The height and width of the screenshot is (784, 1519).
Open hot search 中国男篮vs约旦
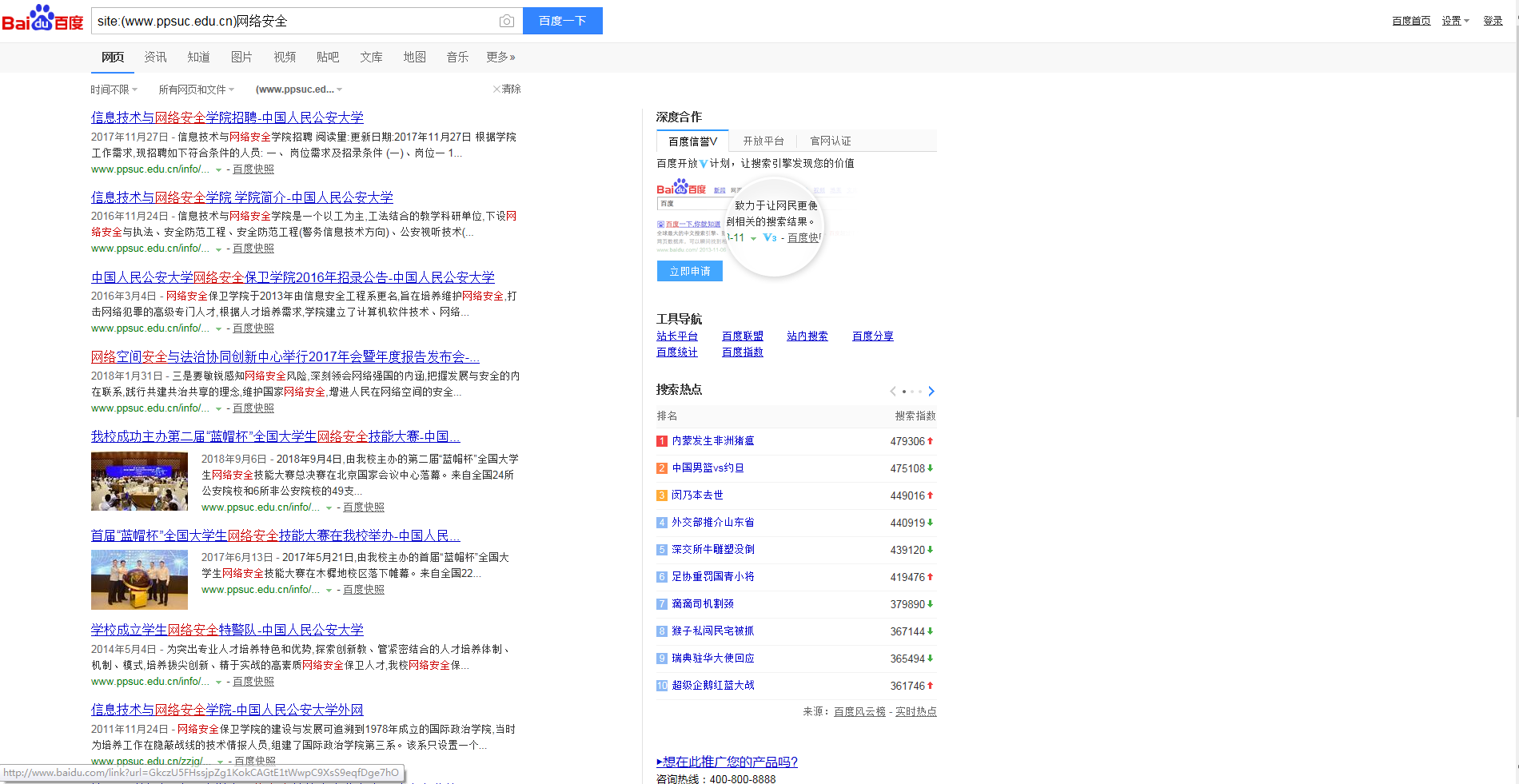pos(708,468)
